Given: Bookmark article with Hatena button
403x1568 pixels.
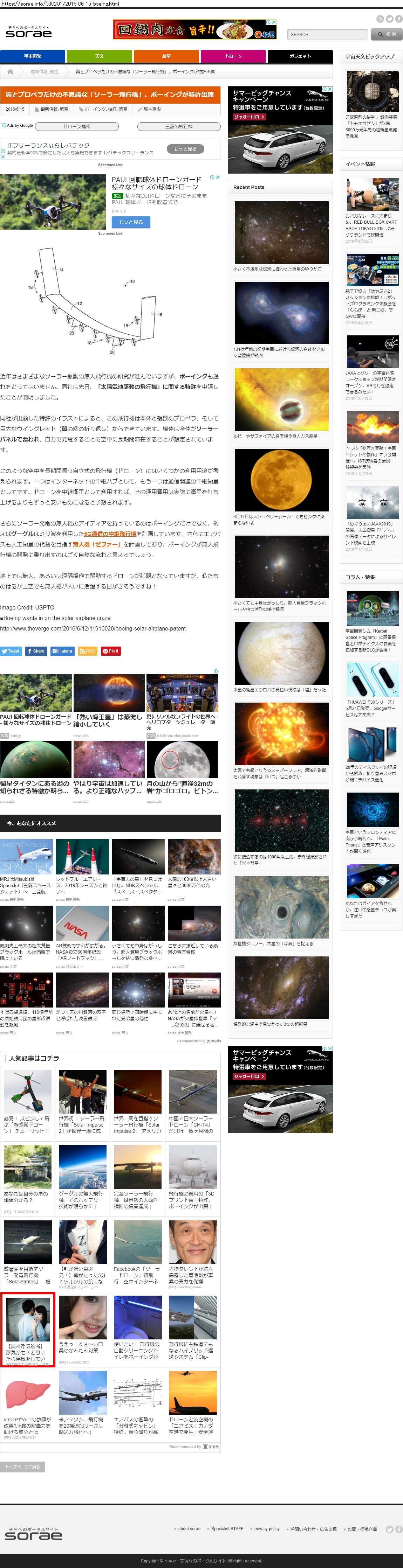Looking at the screenshot, I should click(x=62, y=651).
